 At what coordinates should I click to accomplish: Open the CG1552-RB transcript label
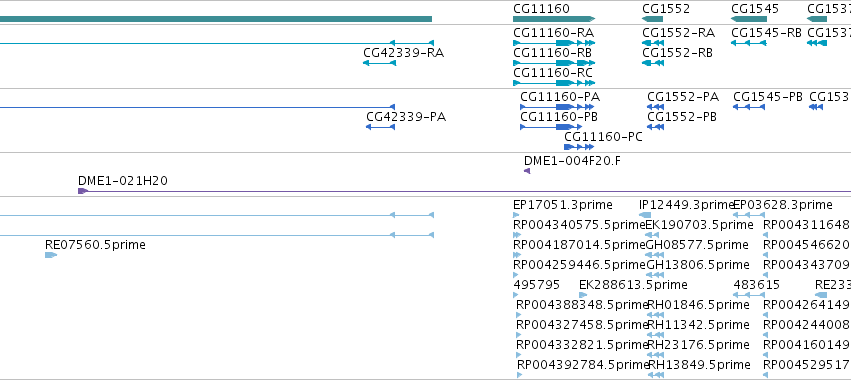coord(677,53)
